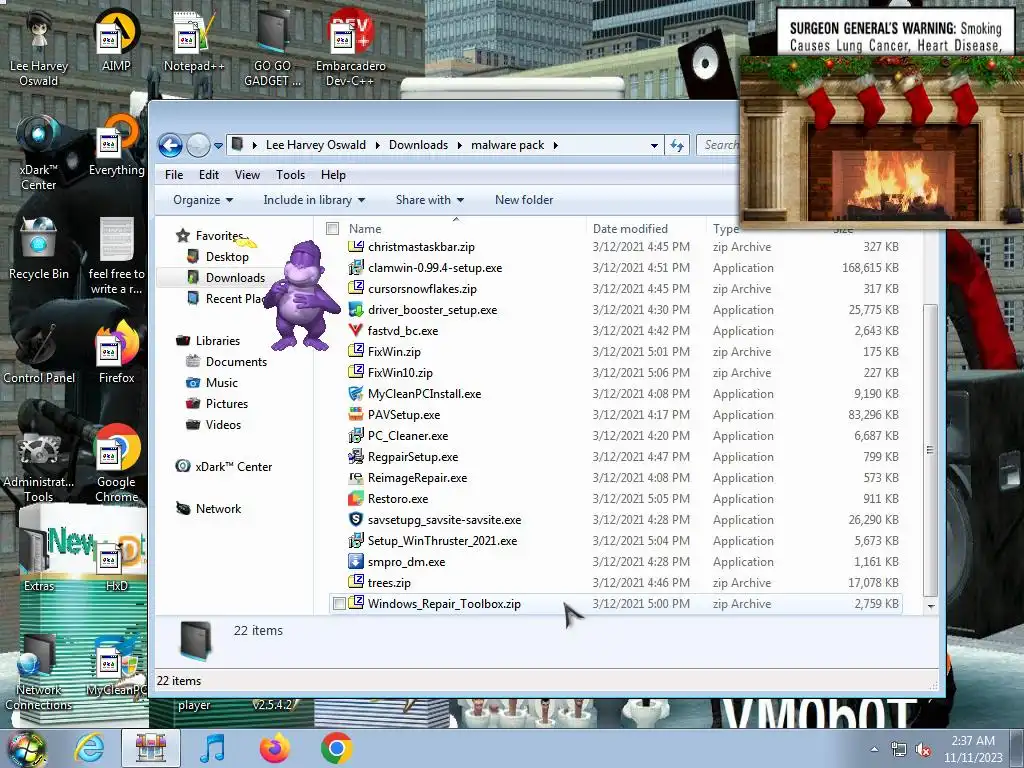Sort by Date modified column header
The image size is (1024, 768).
pyautogui.click(x=647, y=229)
